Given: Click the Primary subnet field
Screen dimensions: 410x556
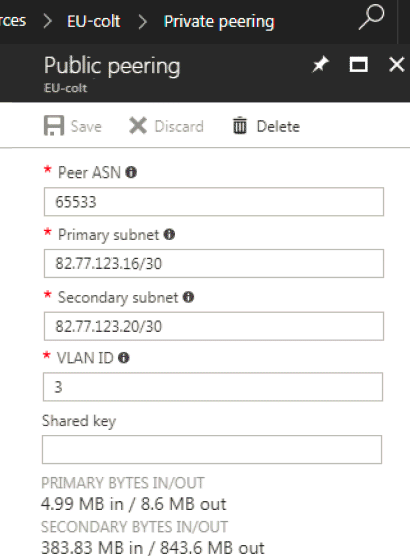Looking at the screenshot, I should point(214,263).
